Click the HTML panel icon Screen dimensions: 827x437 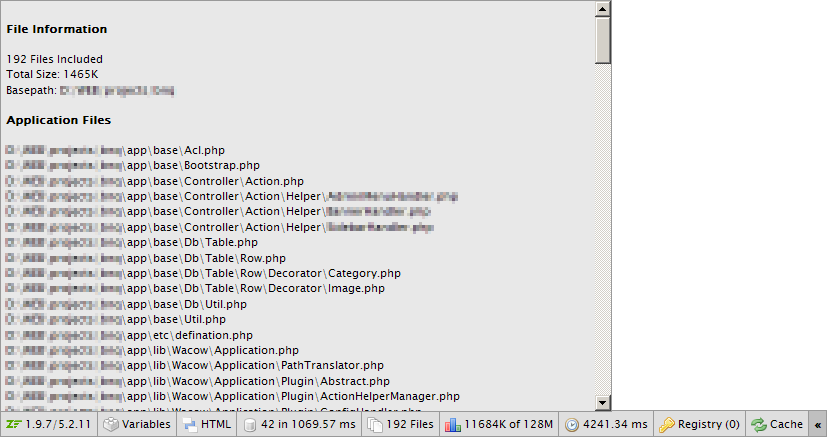coord(189,424)
